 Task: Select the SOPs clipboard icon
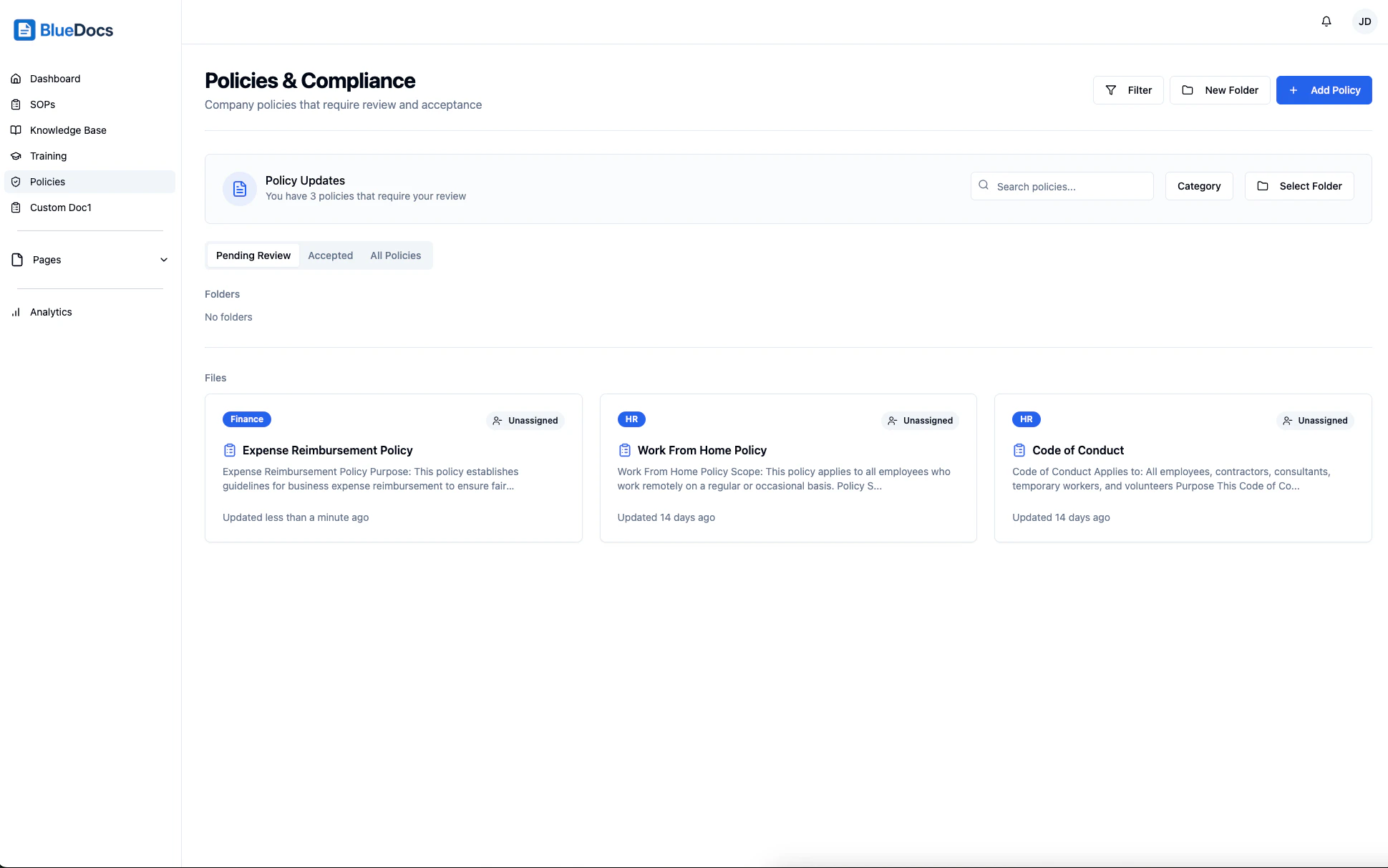pyautogui.click(x=16, y=104)
